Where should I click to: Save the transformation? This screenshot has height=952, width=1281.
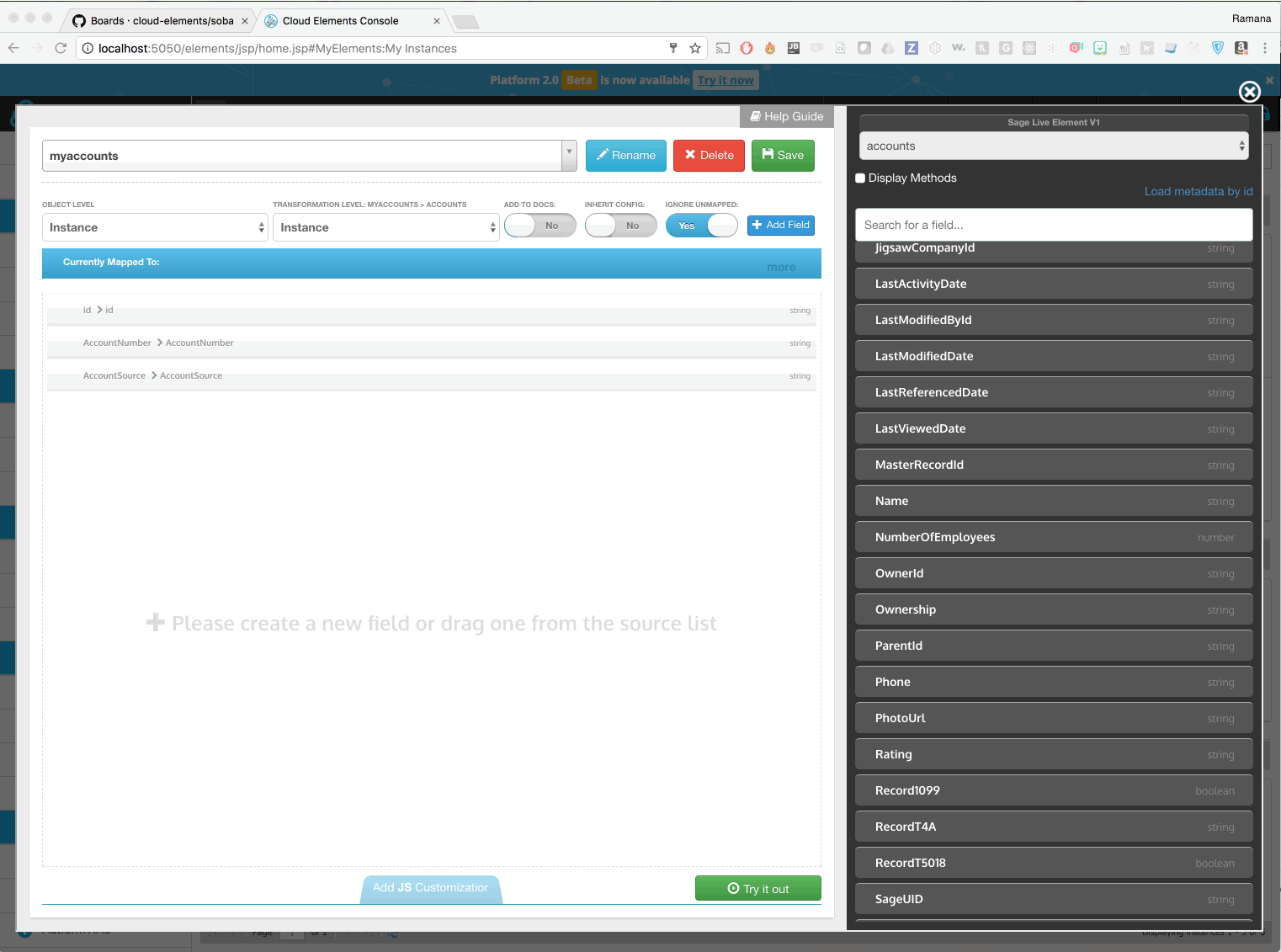[783, 156]
